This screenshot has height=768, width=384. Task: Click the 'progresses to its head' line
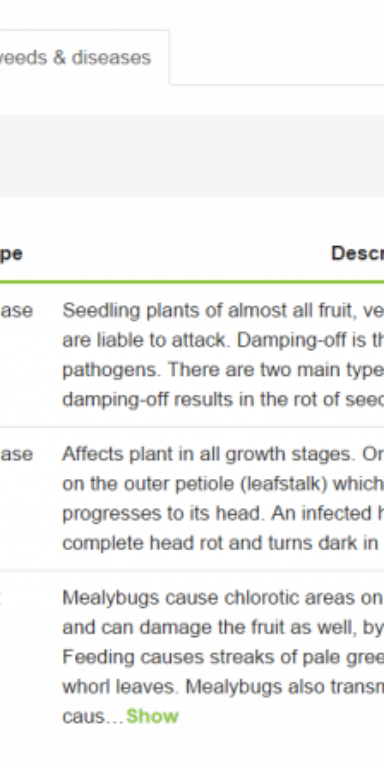[x=223, y=513]
